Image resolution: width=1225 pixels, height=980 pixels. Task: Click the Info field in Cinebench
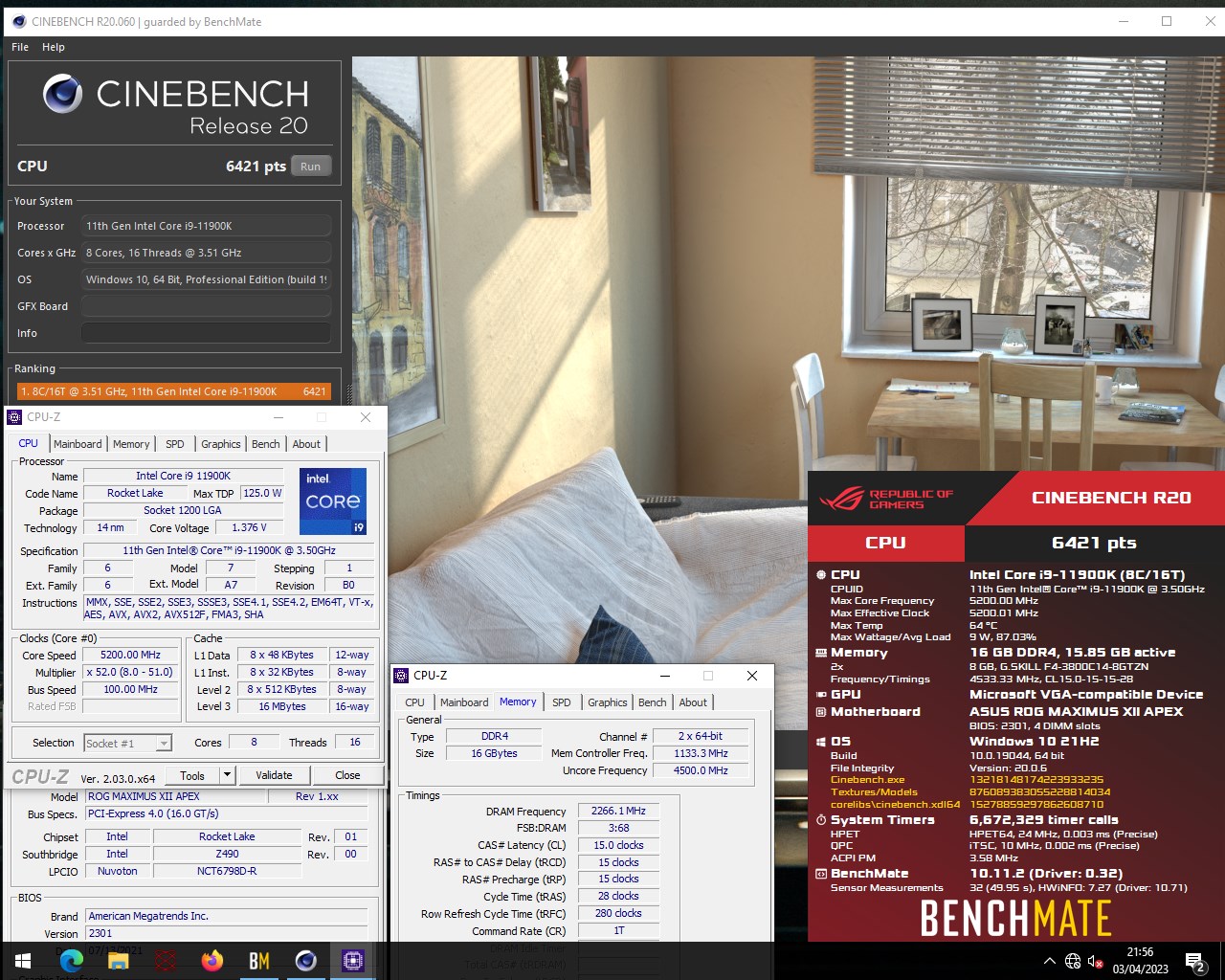tap(207, 333)
